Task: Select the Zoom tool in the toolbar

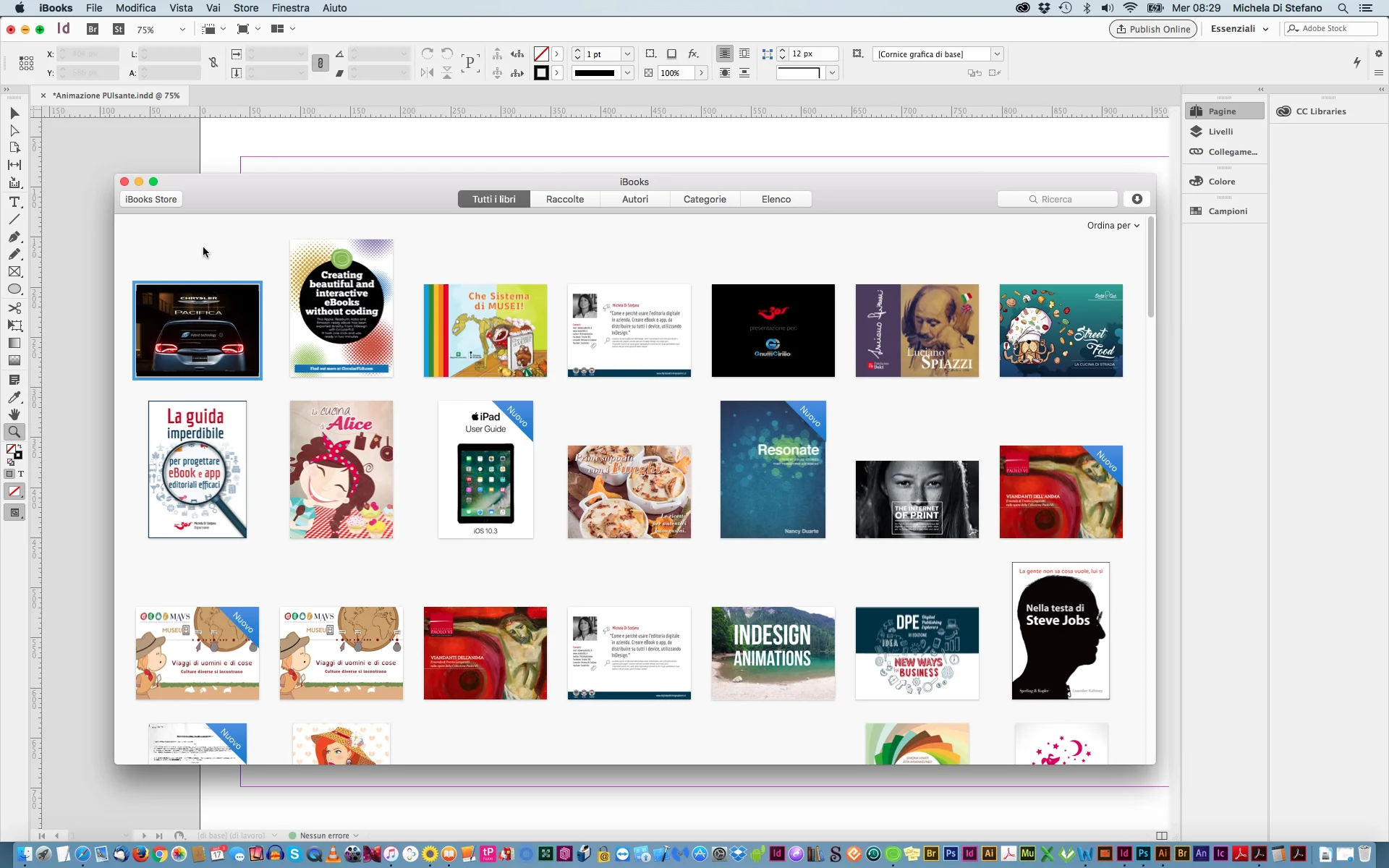Action: click(x=14, y=431)
